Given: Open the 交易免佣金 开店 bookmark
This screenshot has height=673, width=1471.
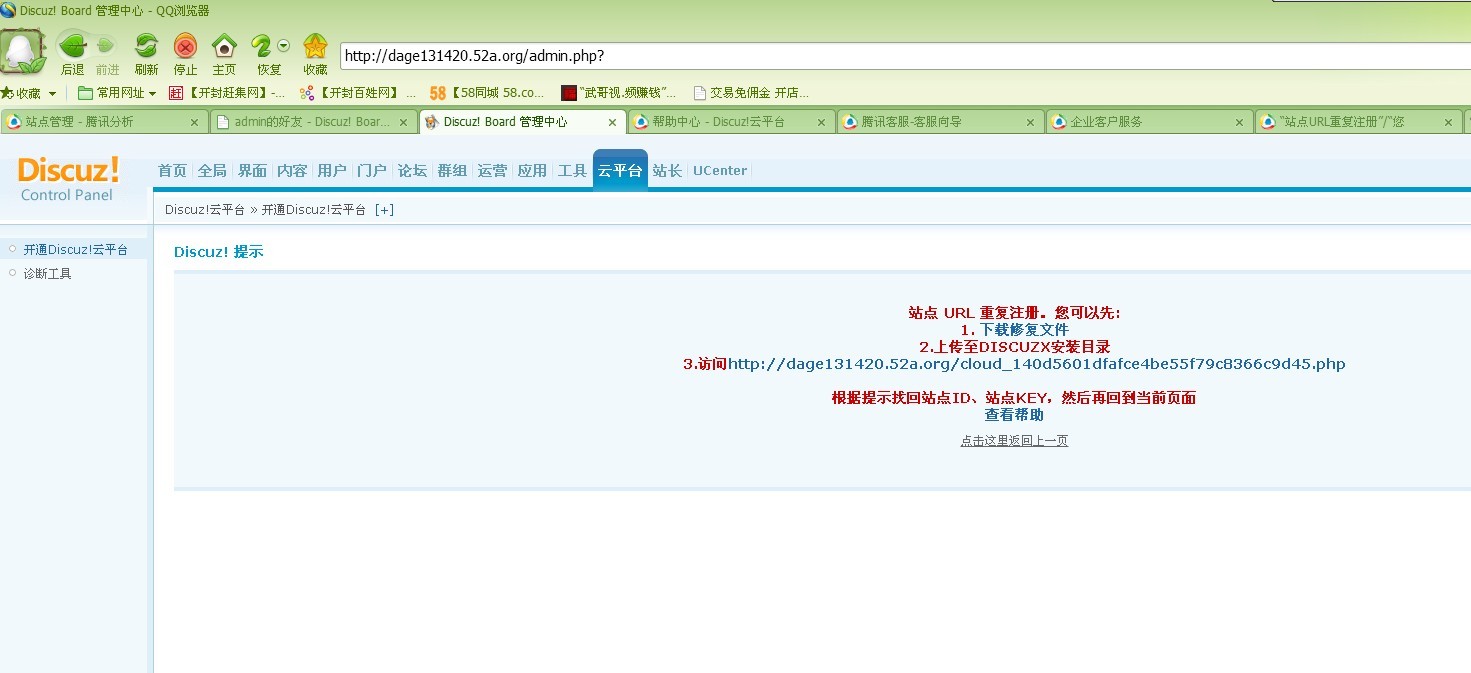Looking at the screenshot, I should (750, 93).
